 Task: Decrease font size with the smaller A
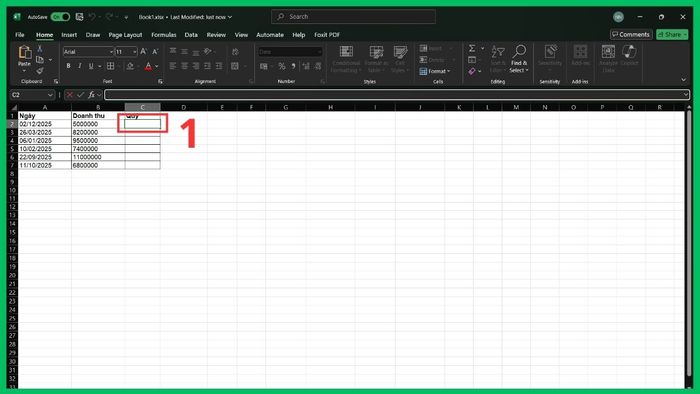[x=155, y=52]
